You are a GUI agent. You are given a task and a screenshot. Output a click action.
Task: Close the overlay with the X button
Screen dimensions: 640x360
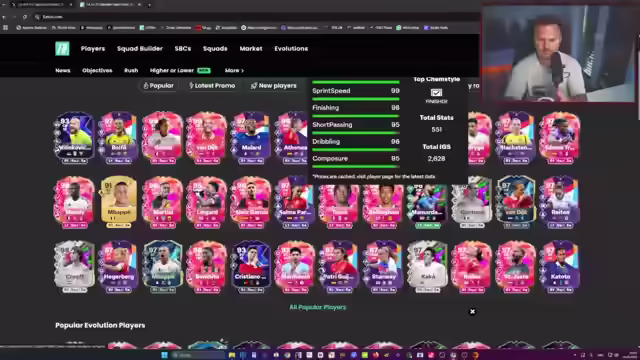coord(472,312)
